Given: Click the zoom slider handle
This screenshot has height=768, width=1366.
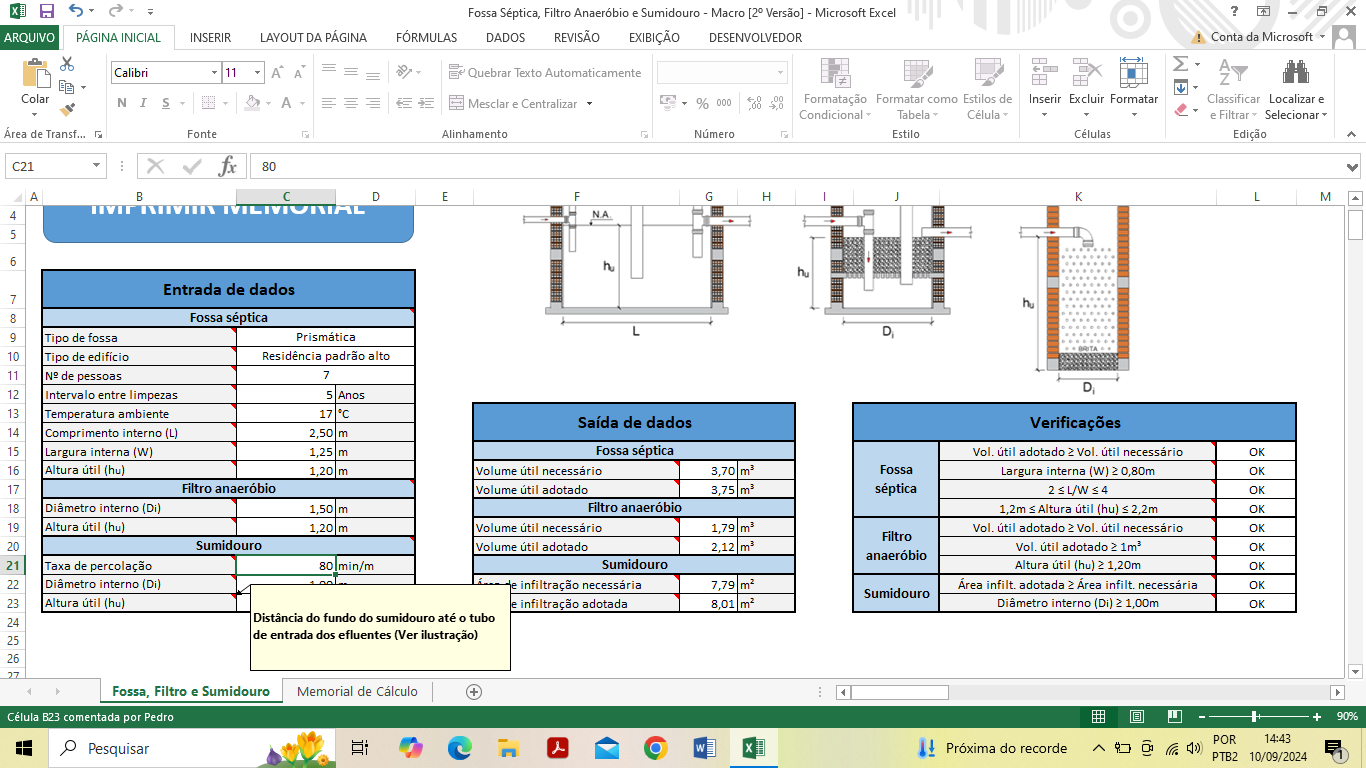Looking at the screenshot, I should (1254, 716).
